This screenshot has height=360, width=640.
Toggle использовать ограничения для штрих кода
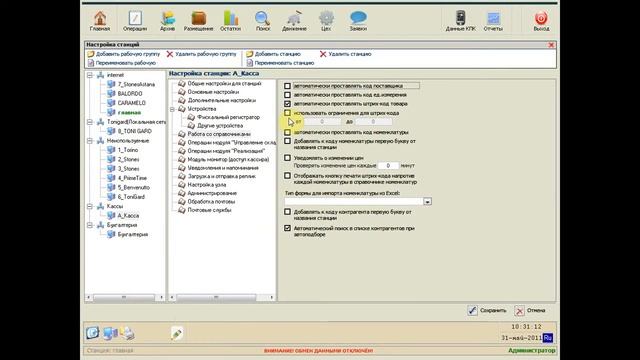tap(287, 113)
